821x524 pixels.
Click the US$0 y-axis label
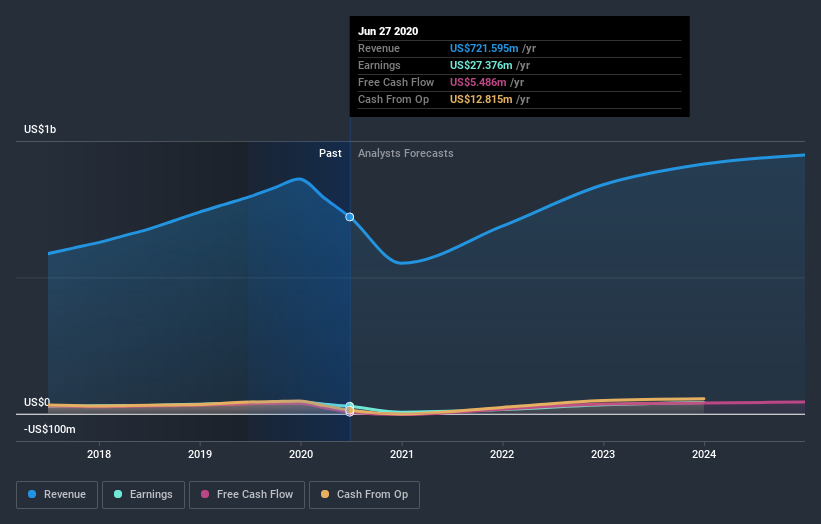(37, 402)
